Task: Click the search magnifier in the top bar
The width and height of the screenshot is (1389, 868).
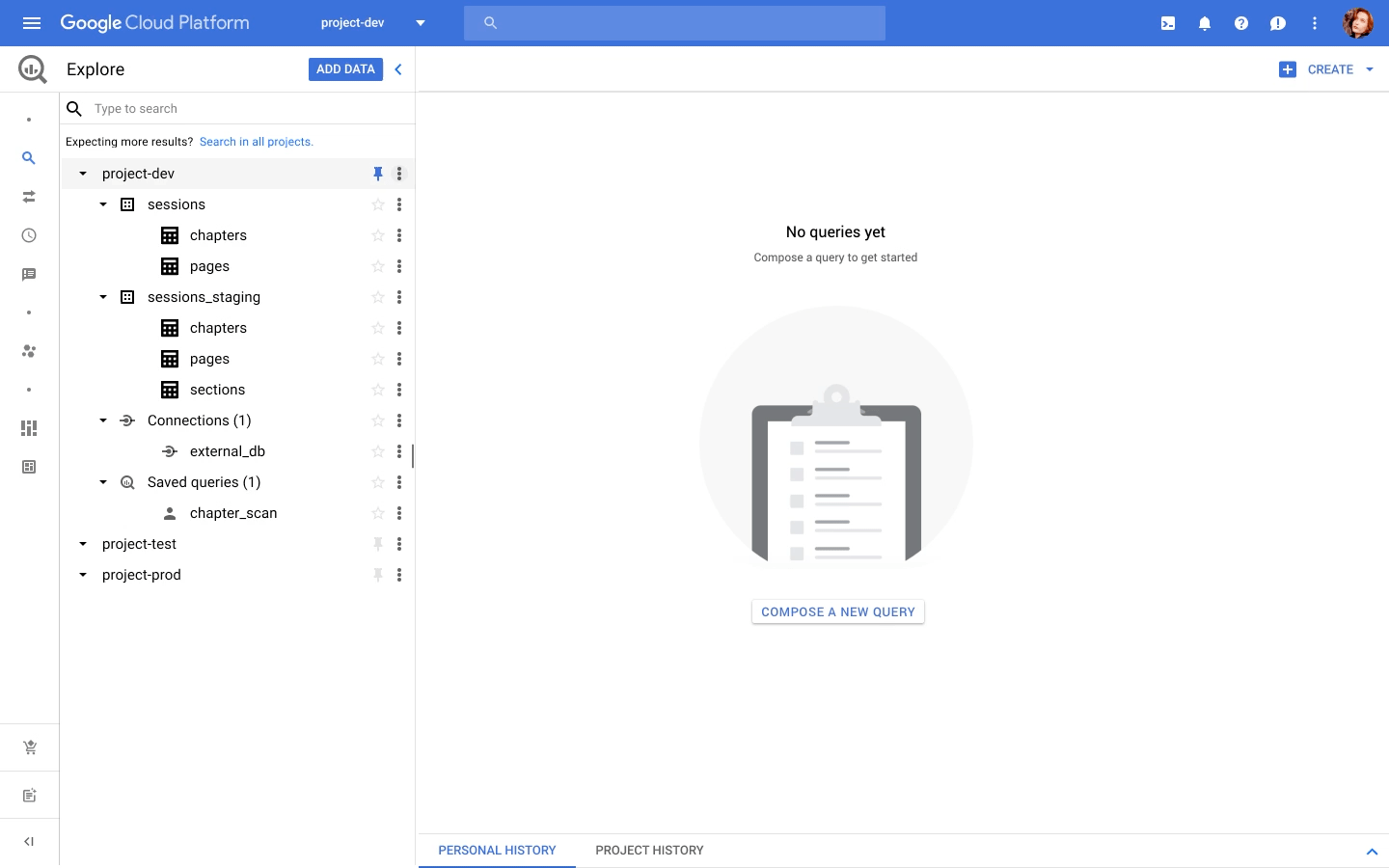Action: click(490, 22)
